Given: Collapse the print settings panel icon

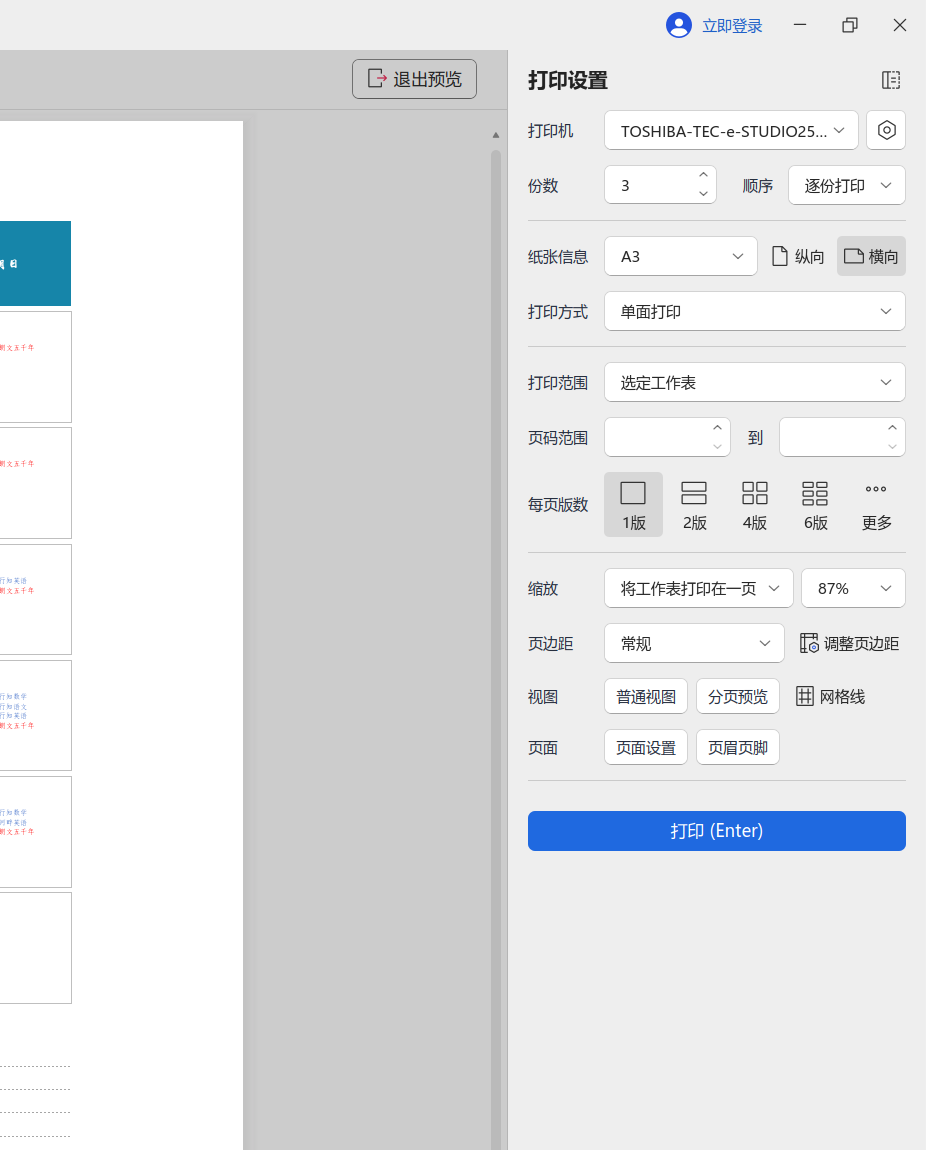Looking at the screenshot, I should click(x=891, y=80).
